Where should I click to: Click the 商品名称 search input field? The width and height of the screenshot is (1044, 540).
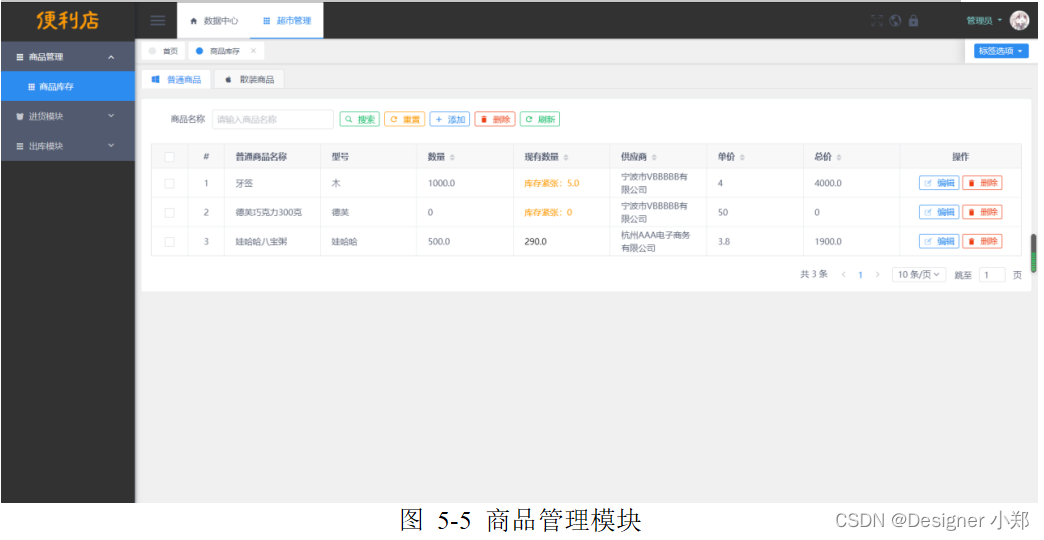(273, 119)
